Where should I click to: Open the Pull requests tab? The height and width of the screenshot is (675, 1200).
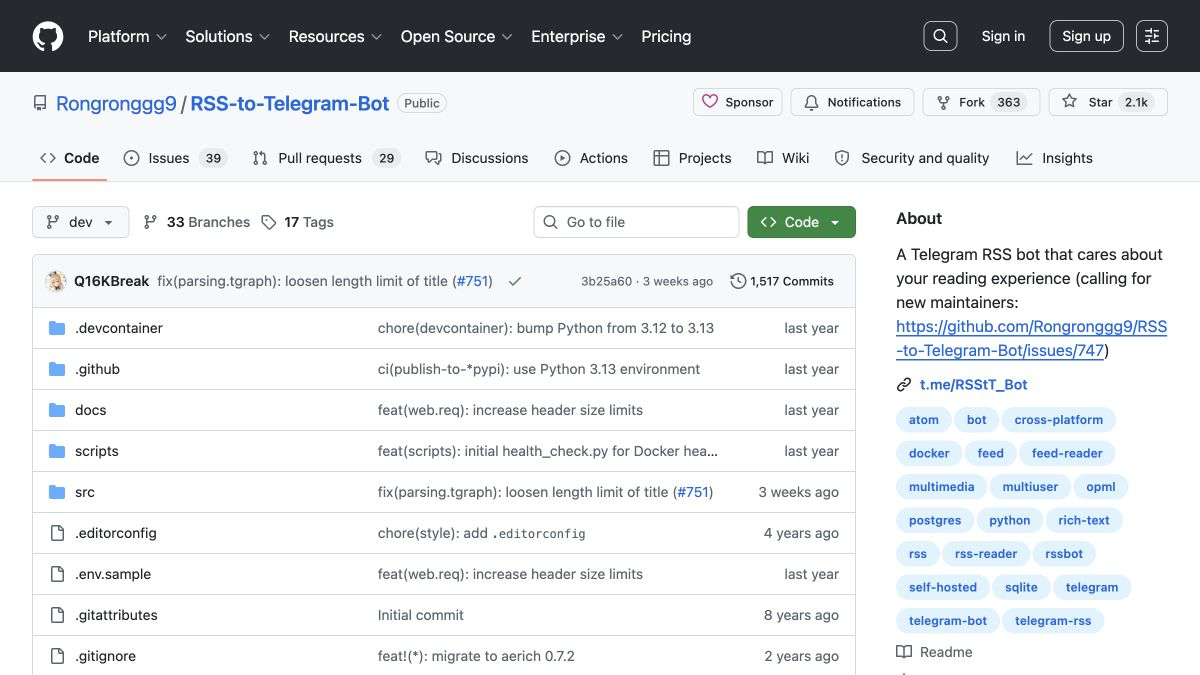326,158
